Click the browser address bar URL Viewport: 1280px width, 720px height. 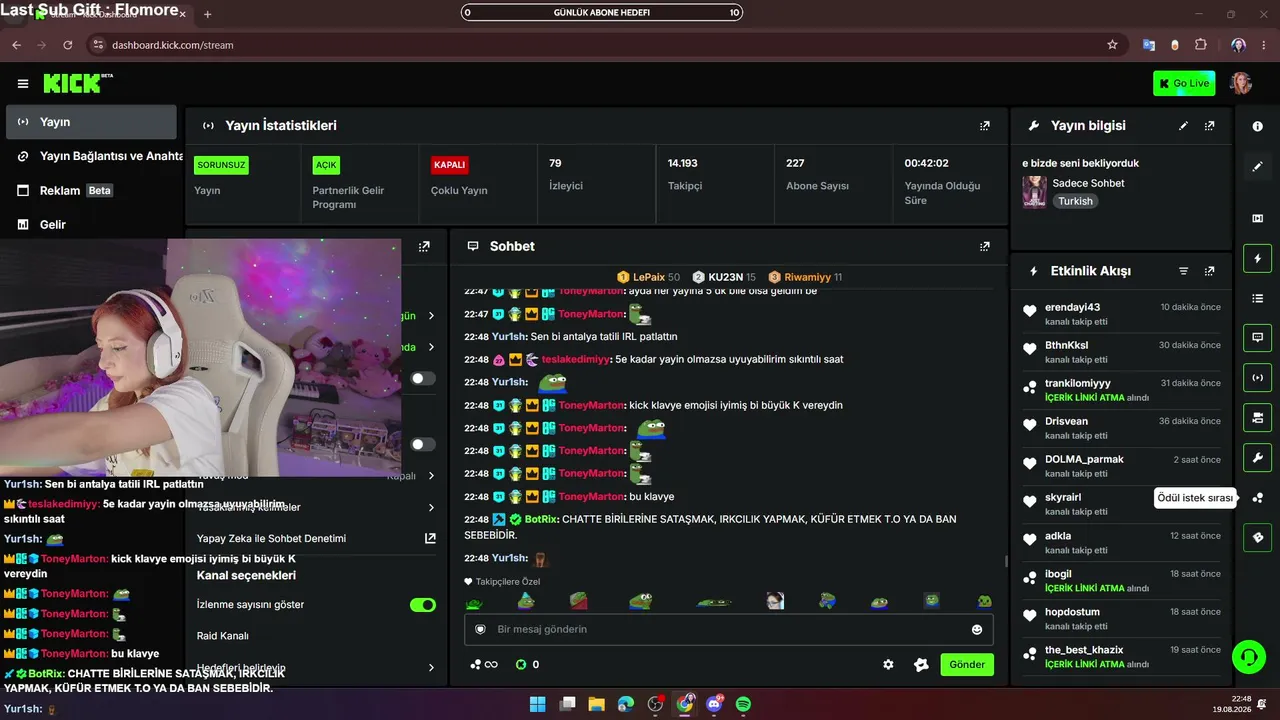coord(173,45)
